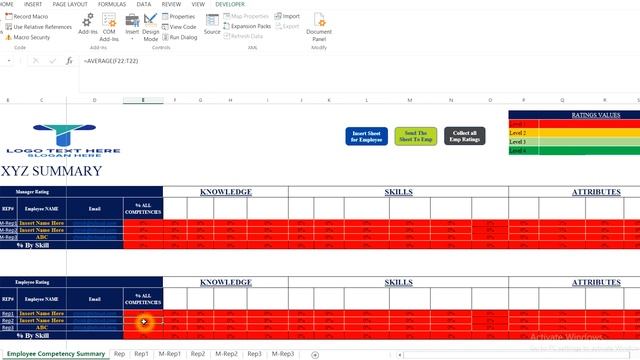Click Import XML data
The height and width of the screenshot is (360, 640).
pyautogui.click(x=287, y=16)
